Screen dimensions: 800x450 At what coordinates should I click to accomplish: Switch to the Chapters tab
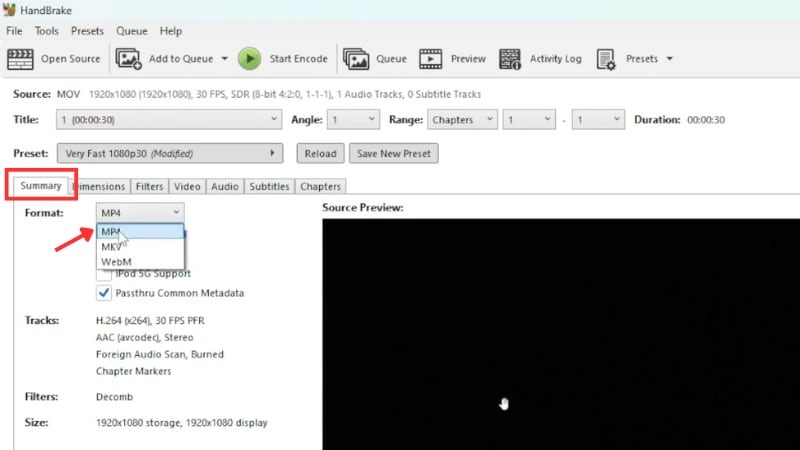[320, 187]
